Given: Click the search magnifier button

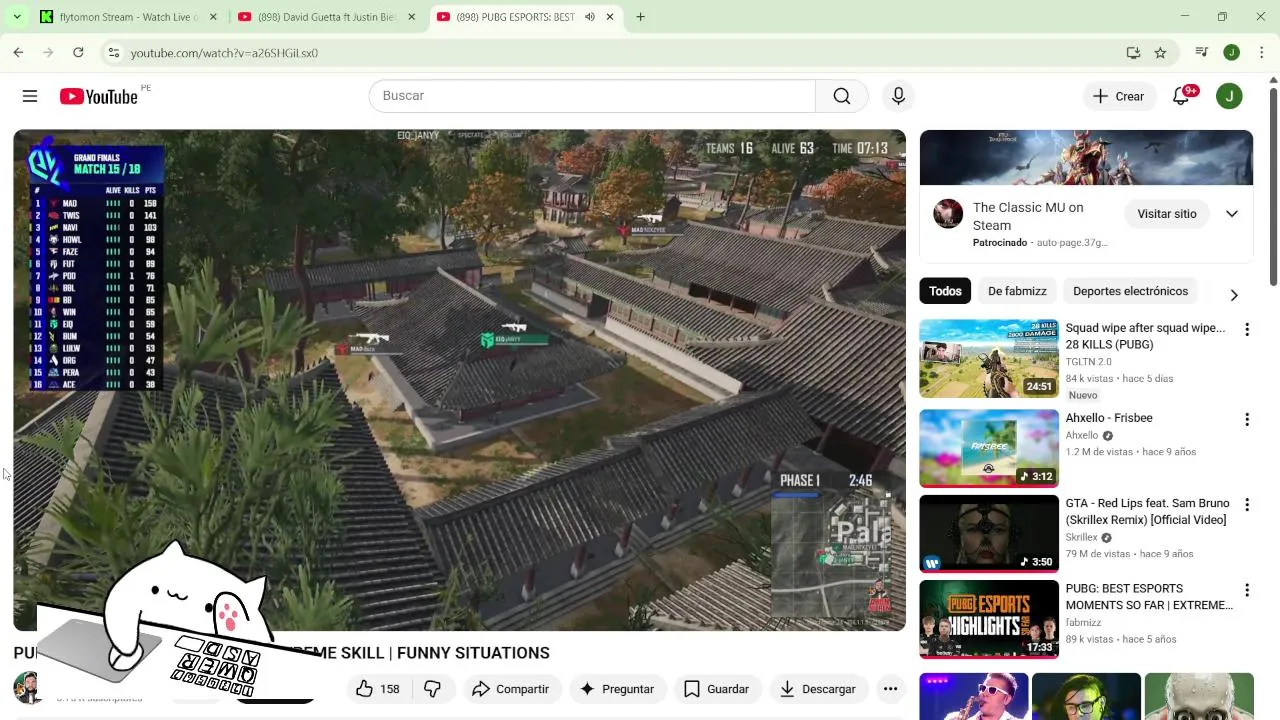Looking at the screenshot, I should point(842,96).
